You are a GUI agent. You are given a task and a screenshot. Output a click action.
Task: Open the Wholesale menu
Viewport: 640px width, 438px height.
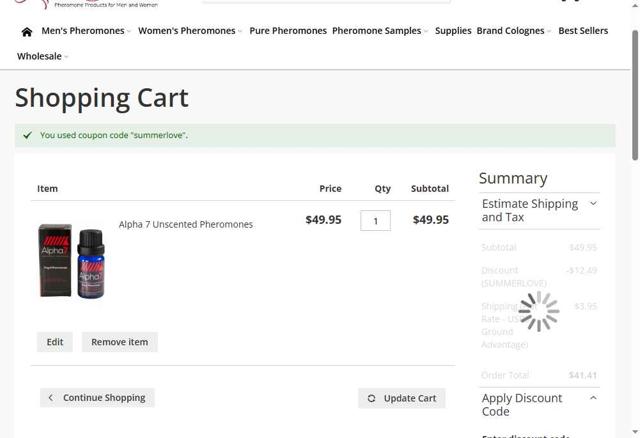(x=42, y=56)
